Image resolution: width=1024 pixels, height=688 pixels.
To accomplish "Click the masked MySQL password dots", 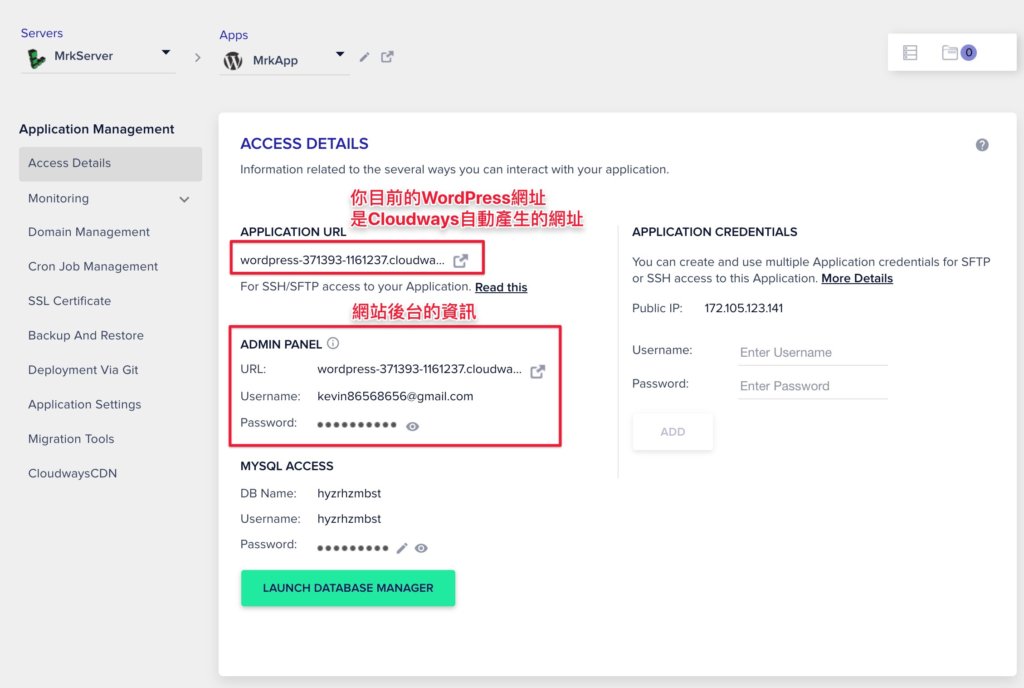I will pyautogui.click(x=353, y=548).
